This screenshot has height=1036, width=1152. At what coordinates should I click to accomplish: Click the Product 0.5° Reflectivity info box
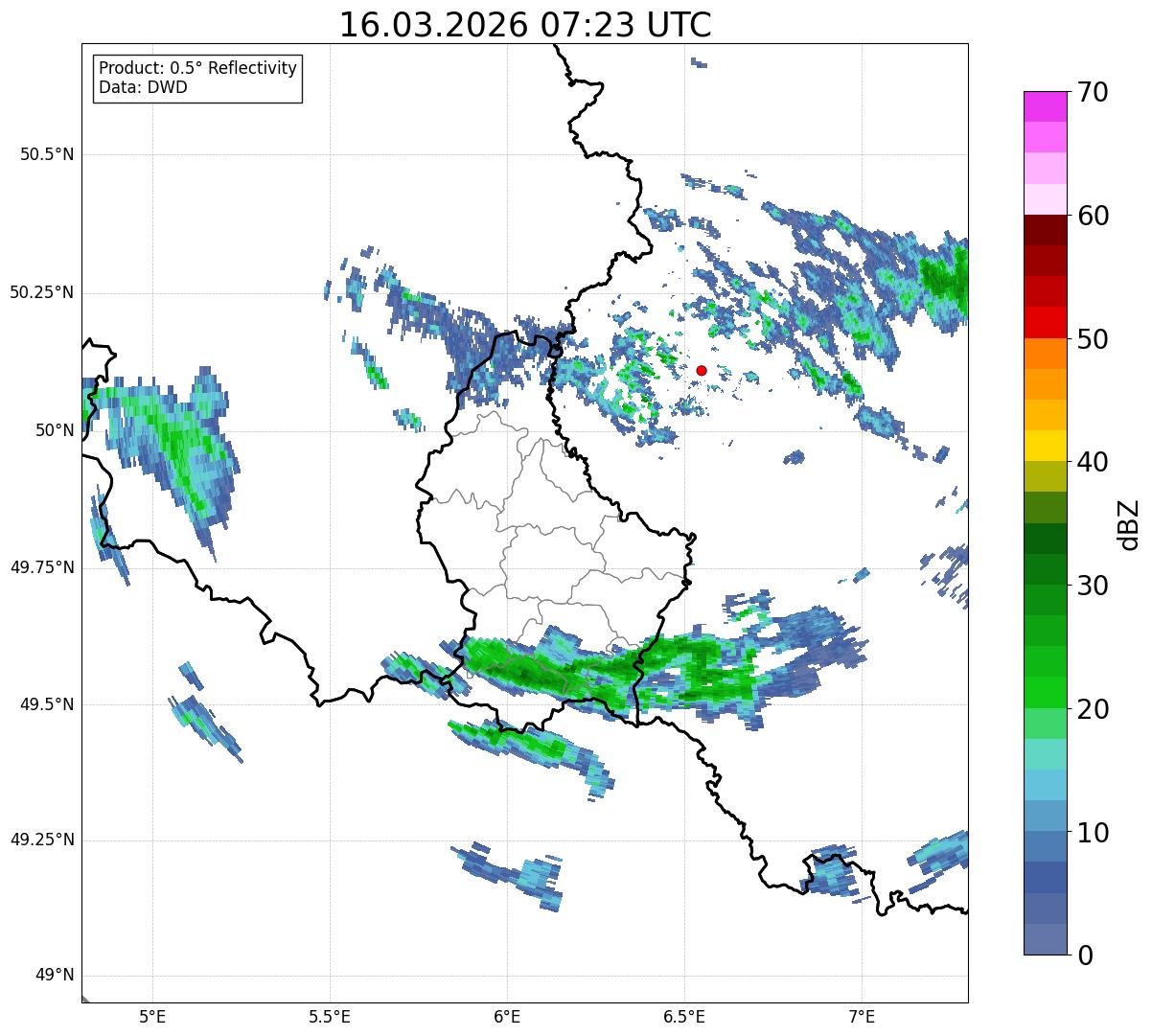click(x=197, y=78)
